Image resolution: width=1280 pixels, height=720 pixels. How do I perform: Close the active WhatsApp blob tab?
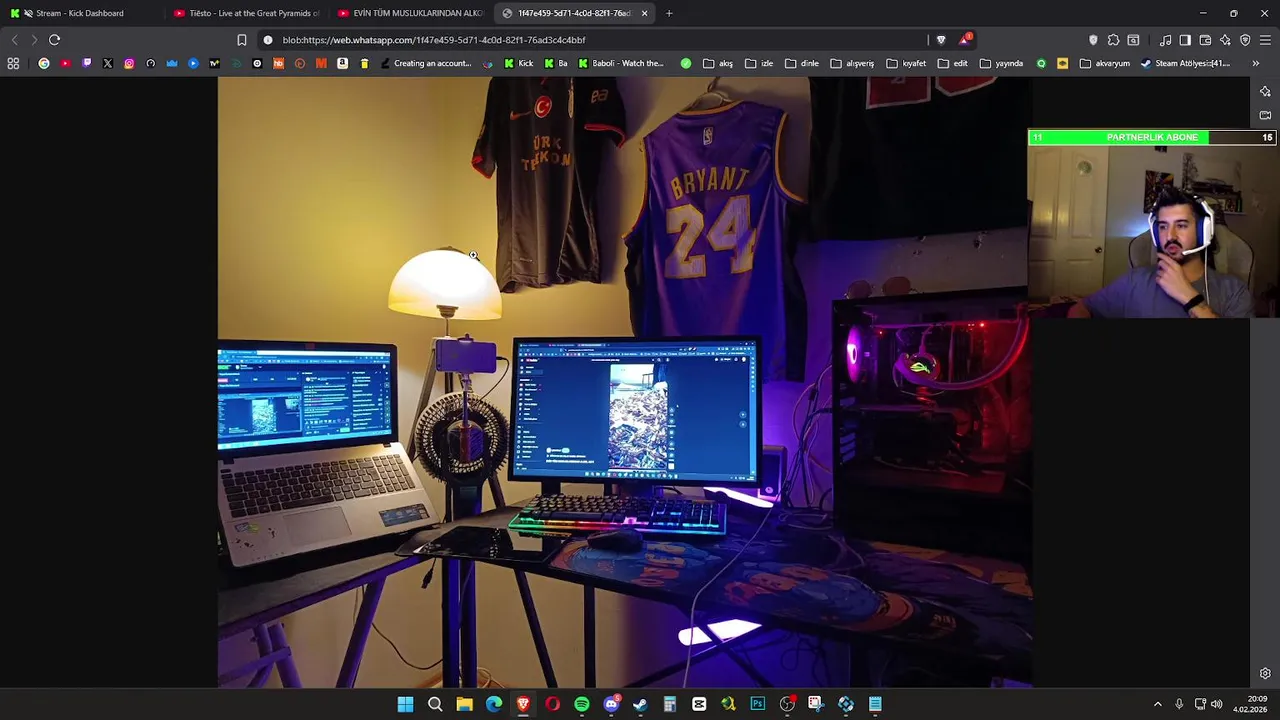pos(644,13)
